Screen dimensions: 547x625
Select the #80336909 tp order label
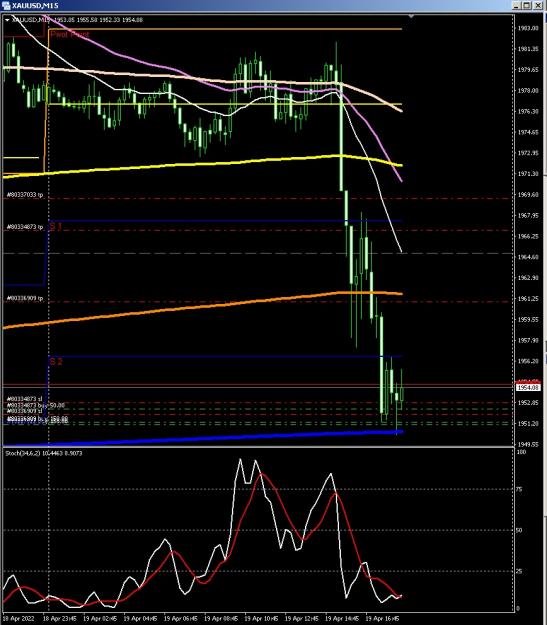[x=25, y=298]
